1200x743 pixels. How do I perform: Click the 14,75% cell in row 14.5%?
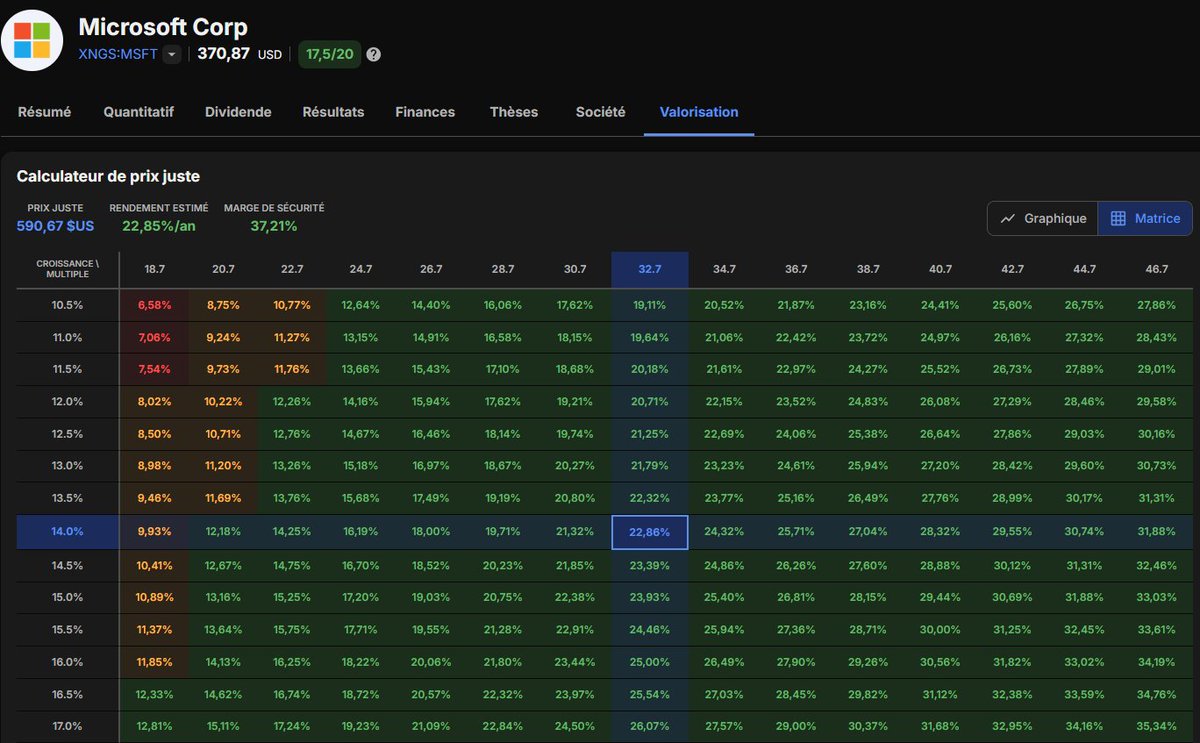coord(292,564)
